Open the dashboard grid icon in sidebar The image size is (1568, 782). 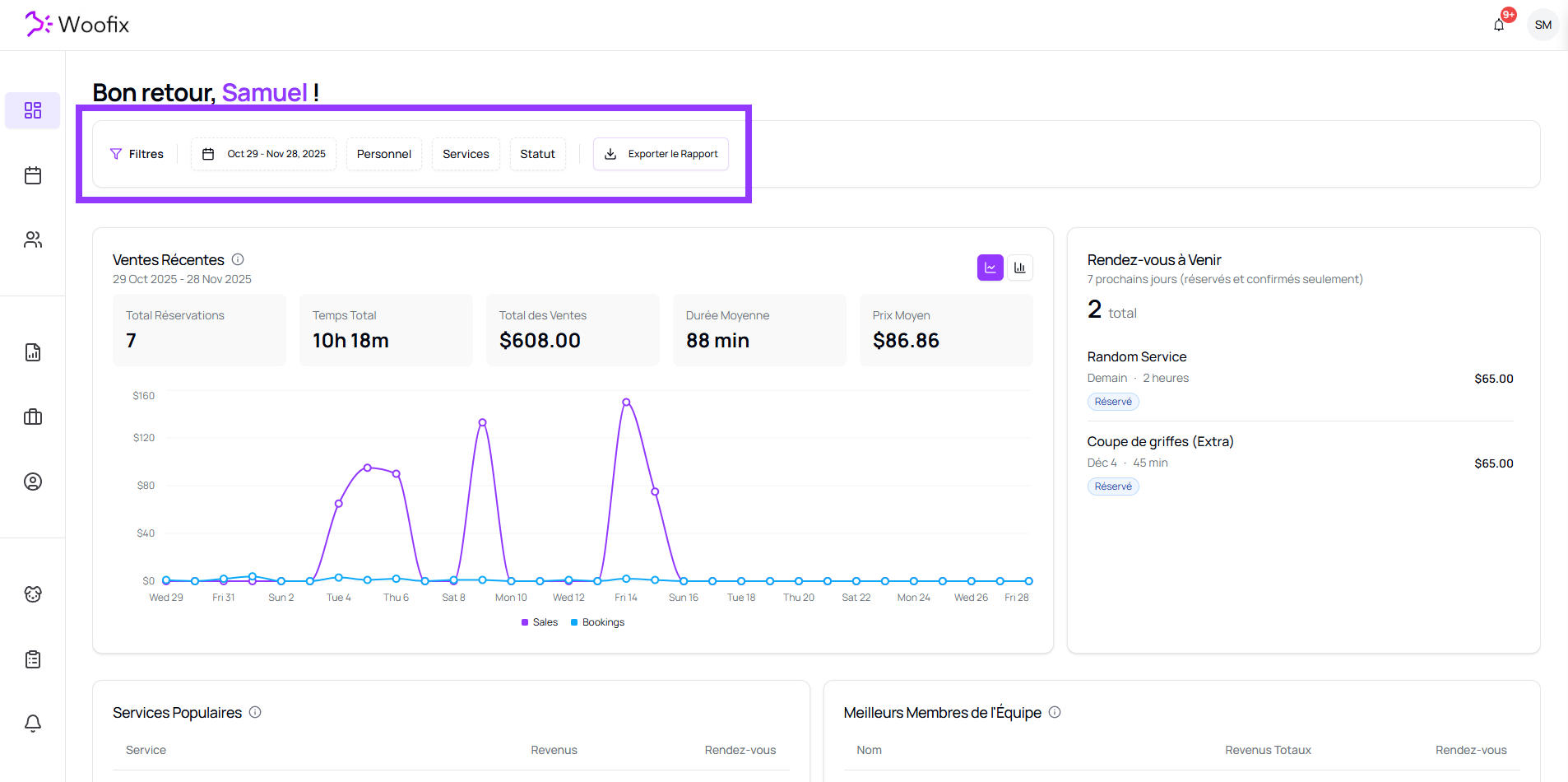(x=33, y=110)
